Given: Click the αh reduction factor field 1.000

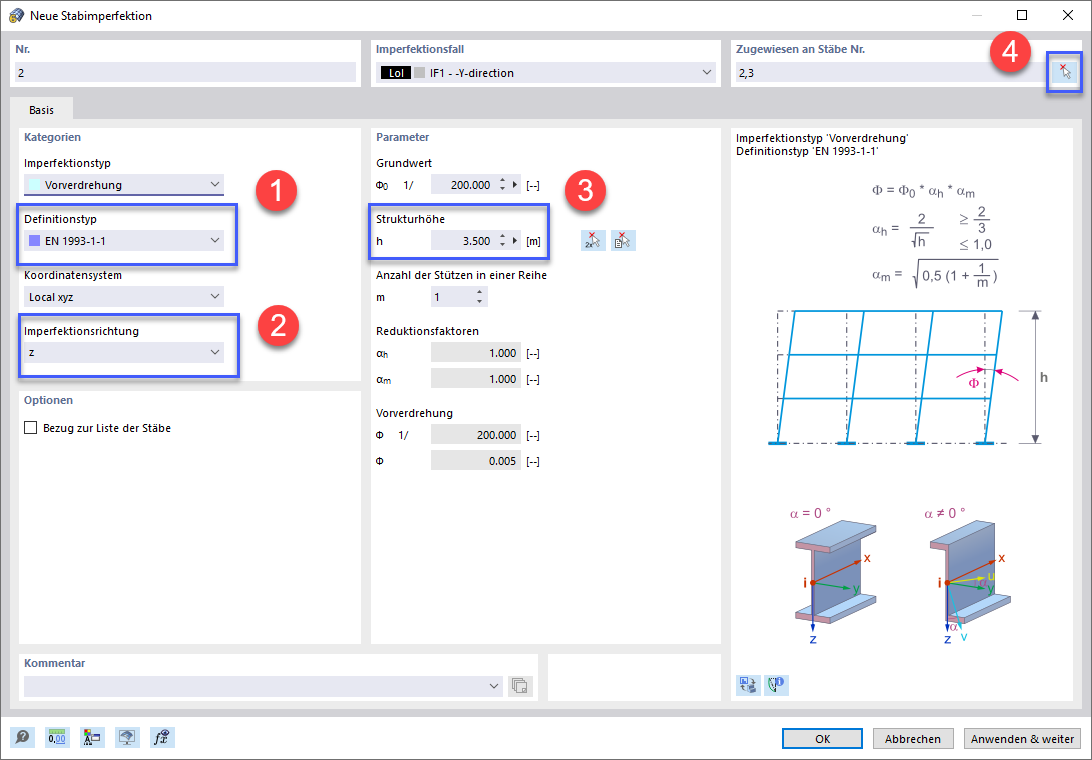Looking at the screenshot, I should click(476, 353).
